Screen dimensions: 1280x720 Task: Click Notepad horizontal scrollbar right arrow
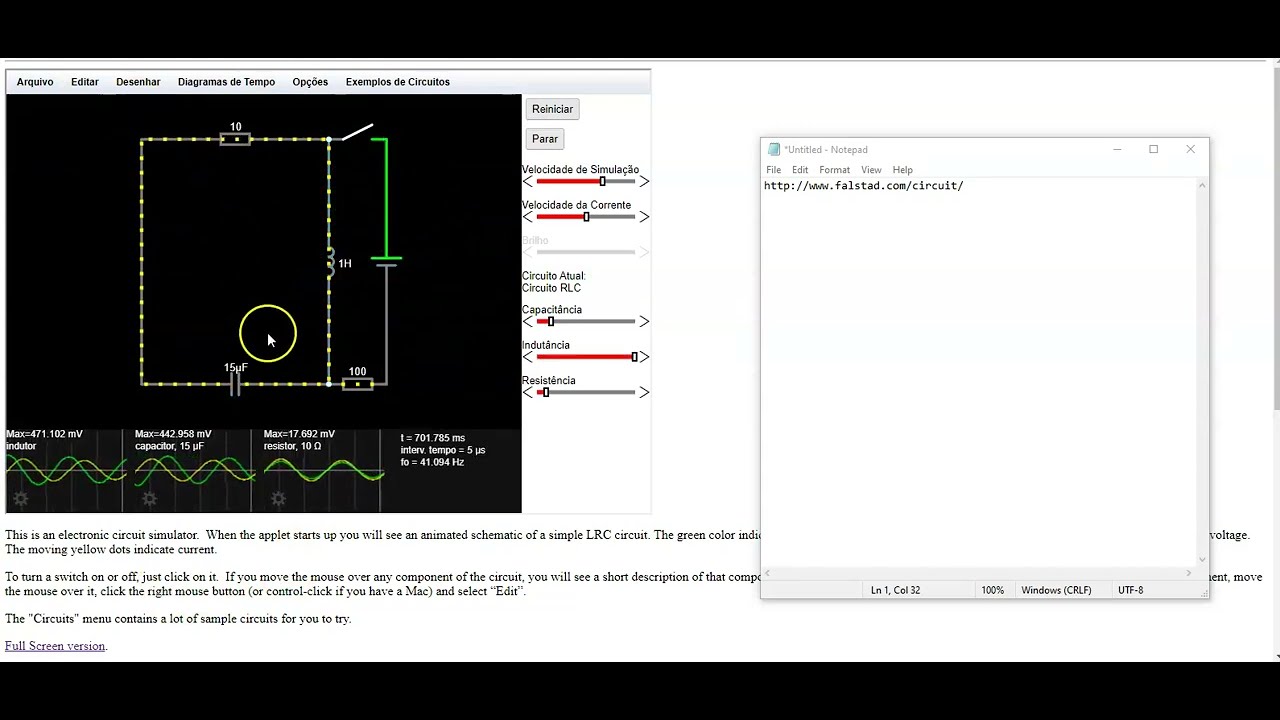(x=1188, y=573)
